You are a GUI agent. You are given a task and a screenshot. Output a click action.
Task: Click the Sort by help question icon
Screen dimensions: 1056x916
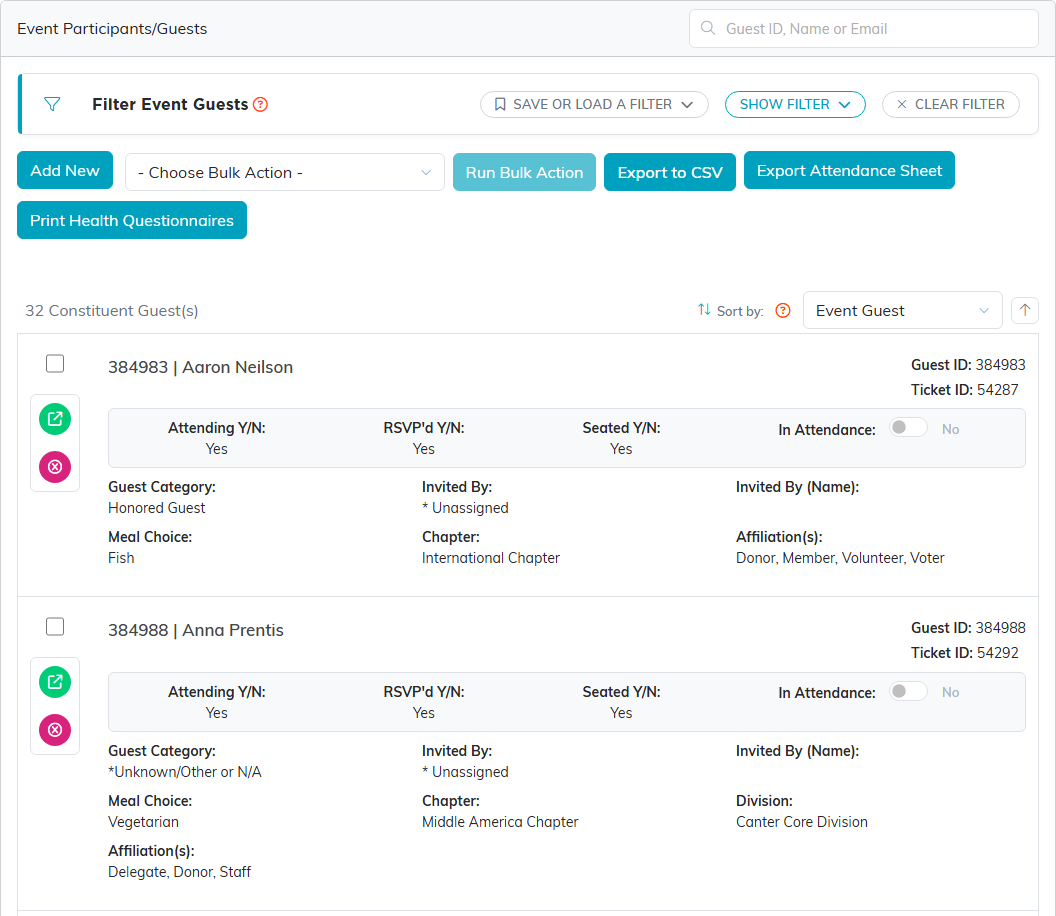pos(783,310)
